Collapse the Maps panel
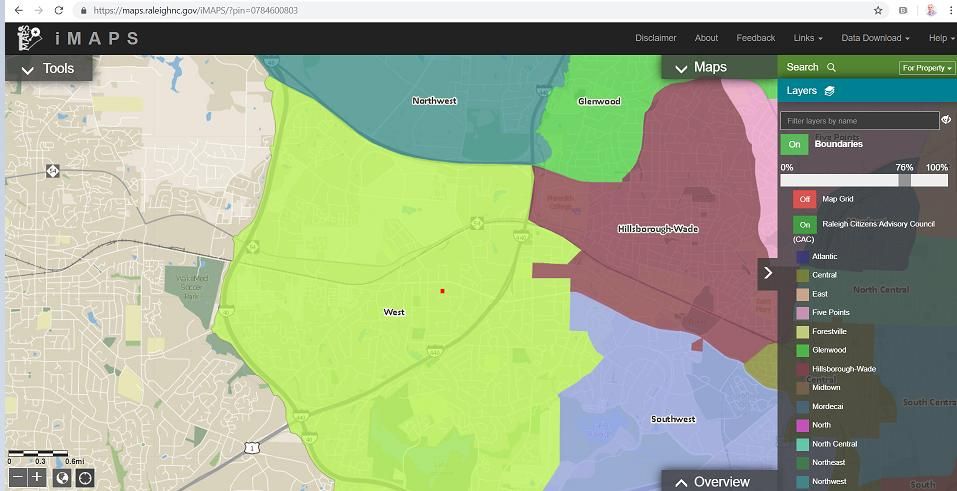 (719, 67)
